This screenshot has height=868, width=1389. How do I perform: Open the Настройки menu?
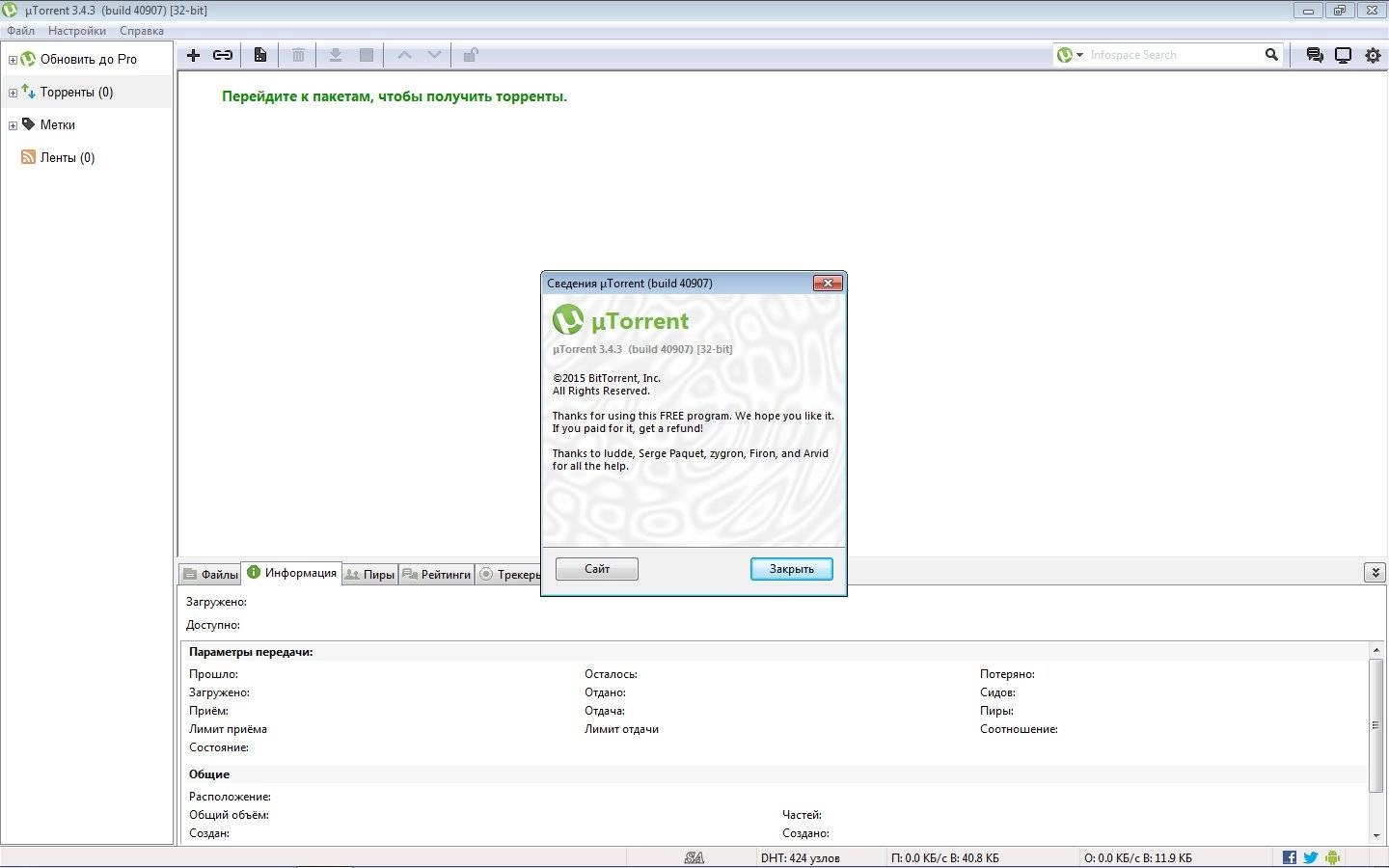(x=77, y=31)
